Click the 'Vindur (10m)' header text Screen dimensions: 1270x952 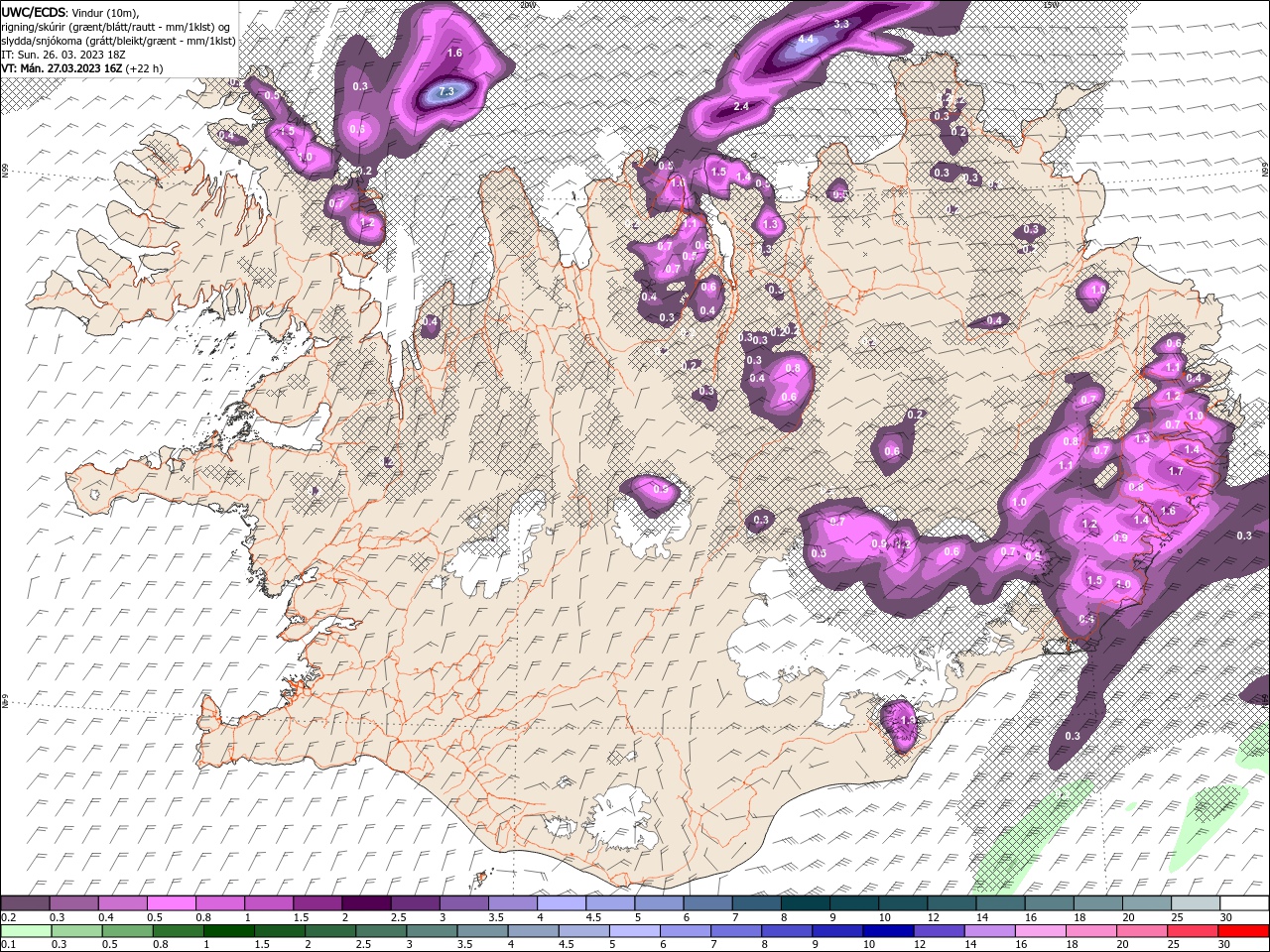click(x=103, y=12)
